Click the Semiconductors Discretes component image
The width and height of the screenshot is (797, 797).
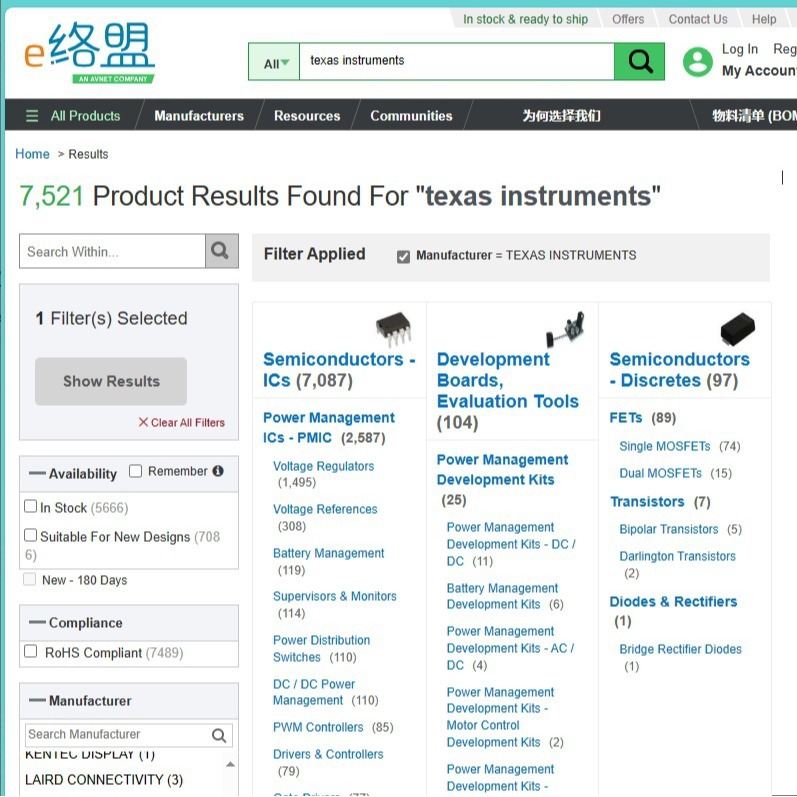coord(738,328)
